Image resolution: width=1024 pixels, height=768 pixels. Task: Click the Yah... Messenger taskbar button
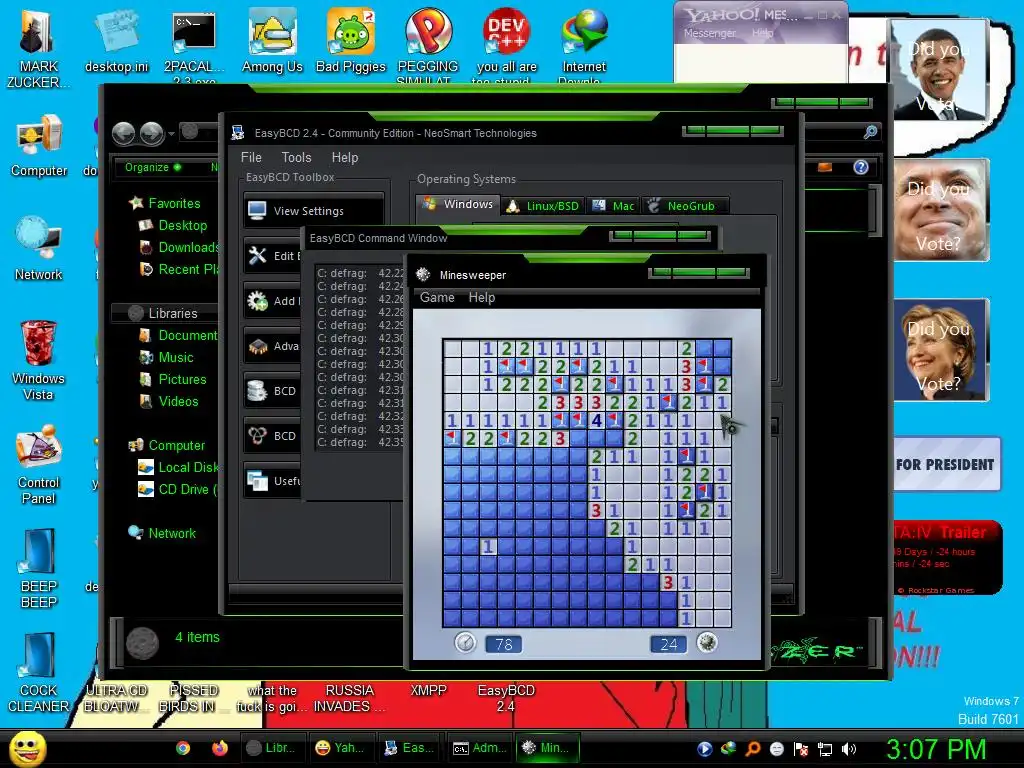[340, 748]
